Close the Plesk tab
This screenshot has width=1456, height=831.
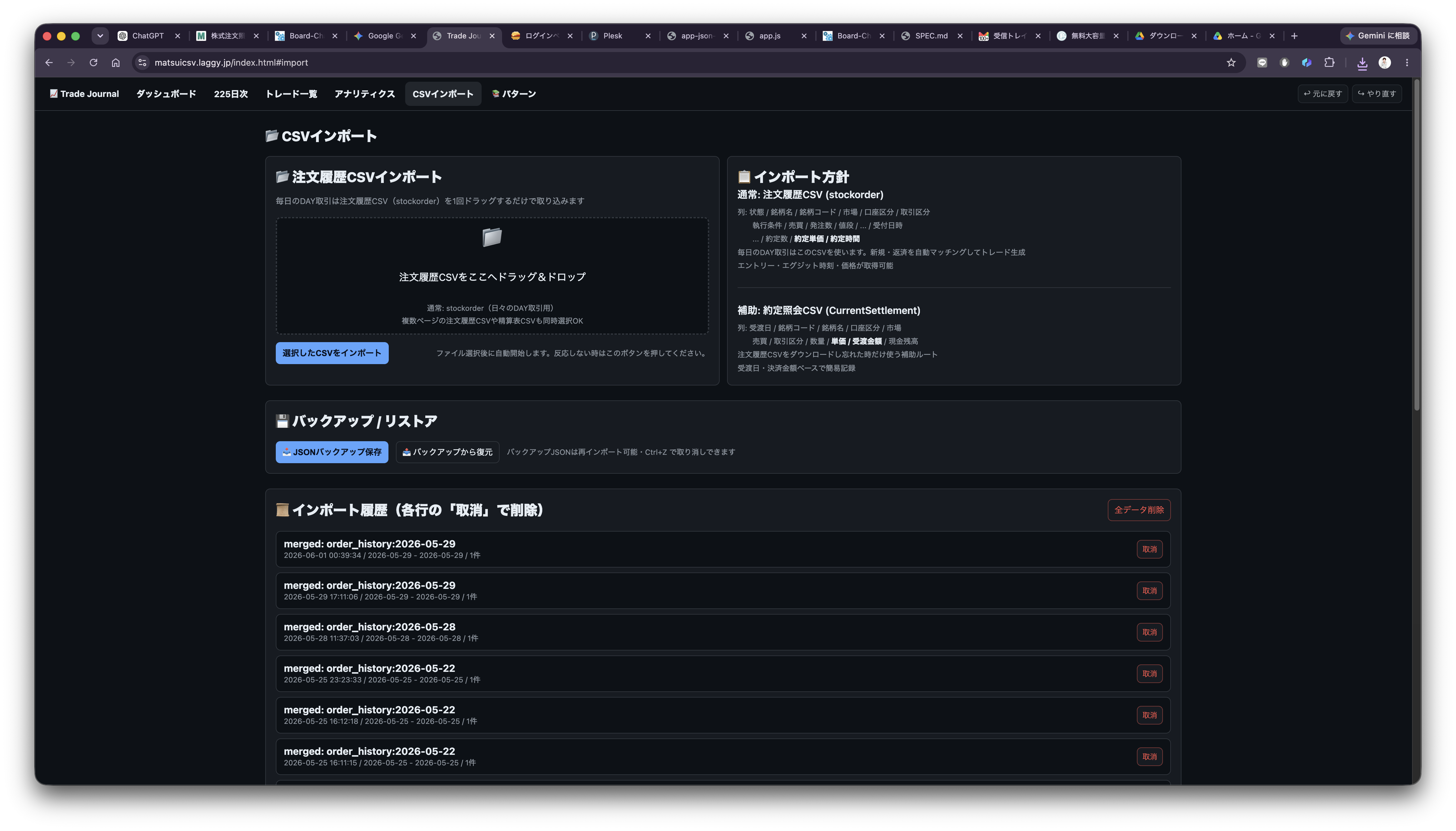(x=648, y=36)
